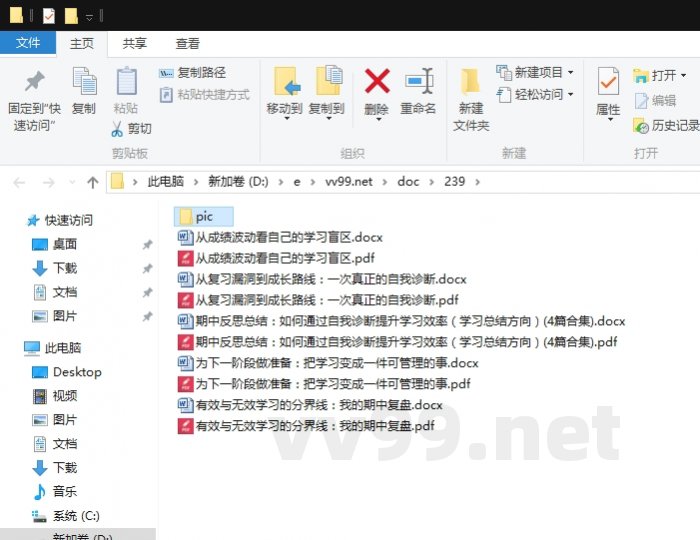
Task: Click the title bar new folder icon
Action: tap(71, 16)
